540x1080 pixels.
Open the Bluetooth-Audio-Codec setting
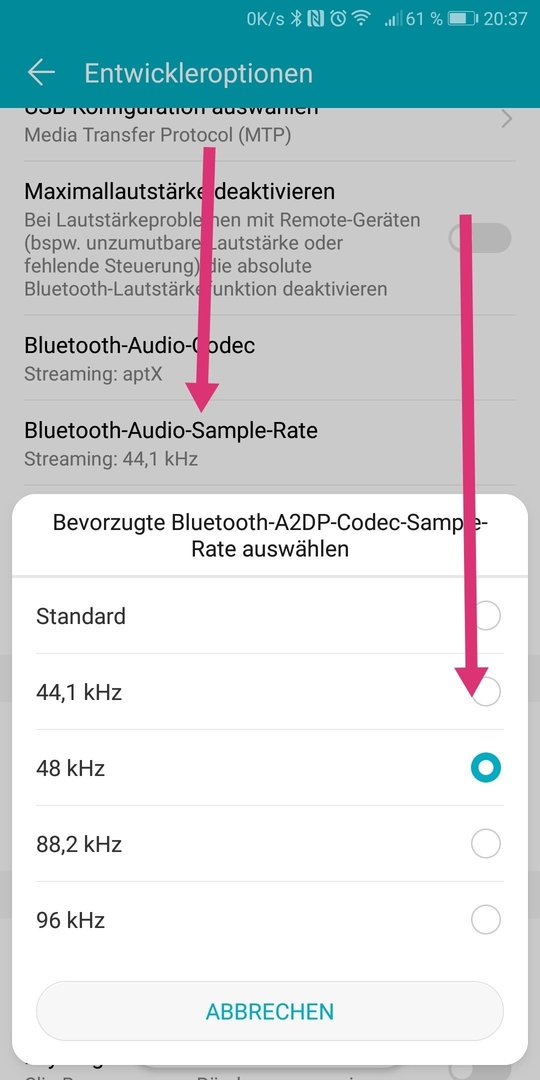(x=269, y=358)
